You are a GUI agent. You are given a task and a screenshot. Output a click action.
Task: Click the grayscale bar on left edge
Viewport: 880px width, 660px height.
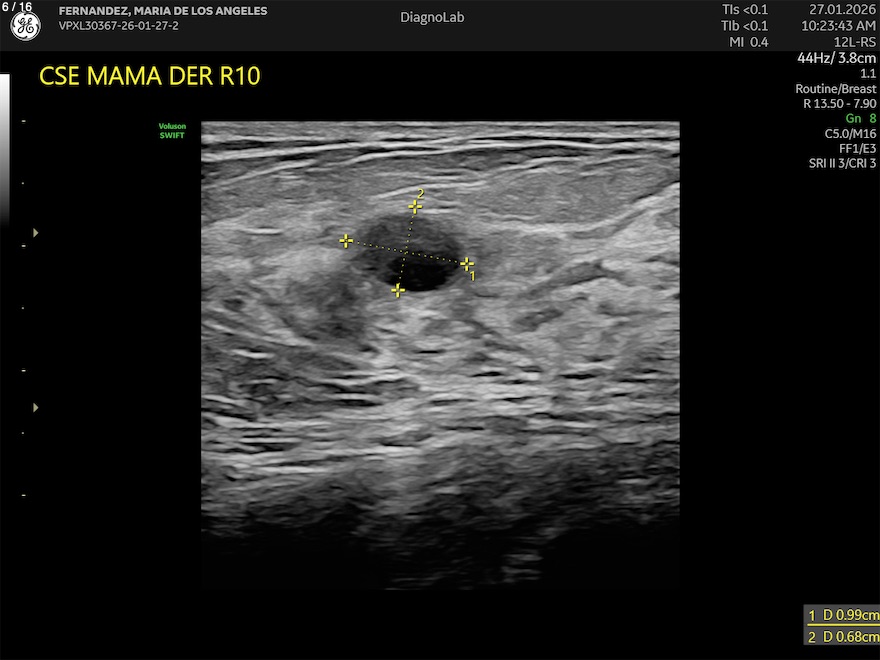click(4, 150)
